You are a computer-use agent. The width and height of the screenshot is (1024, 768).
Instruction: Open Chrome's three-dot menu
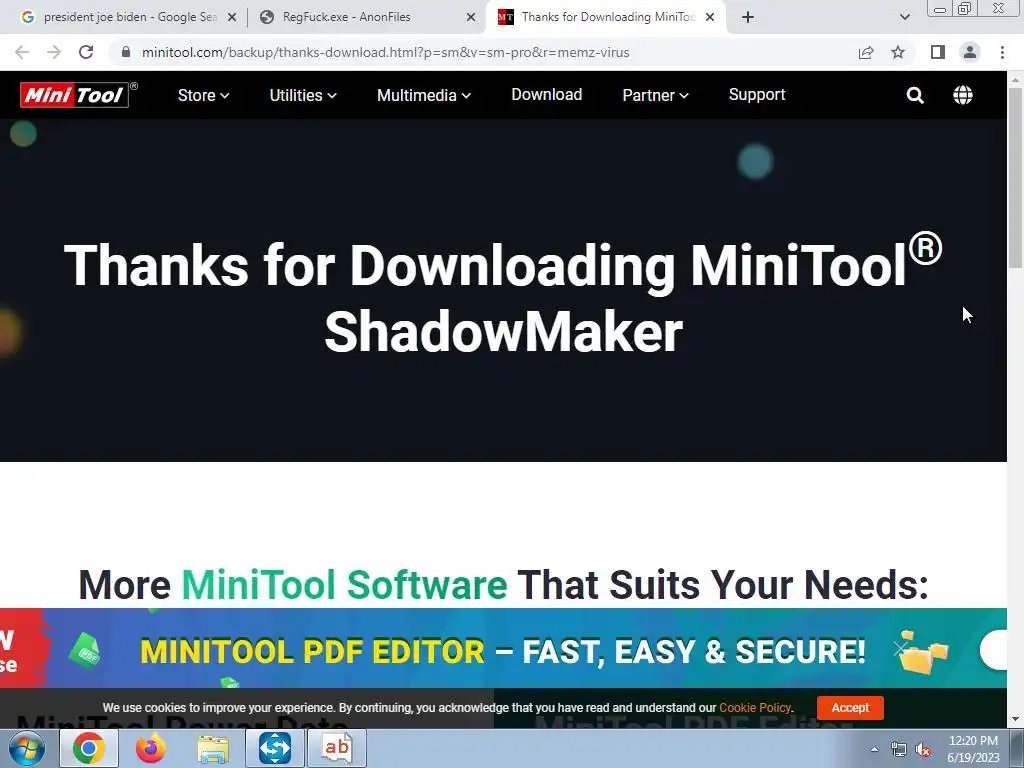tap(1002, 52)
